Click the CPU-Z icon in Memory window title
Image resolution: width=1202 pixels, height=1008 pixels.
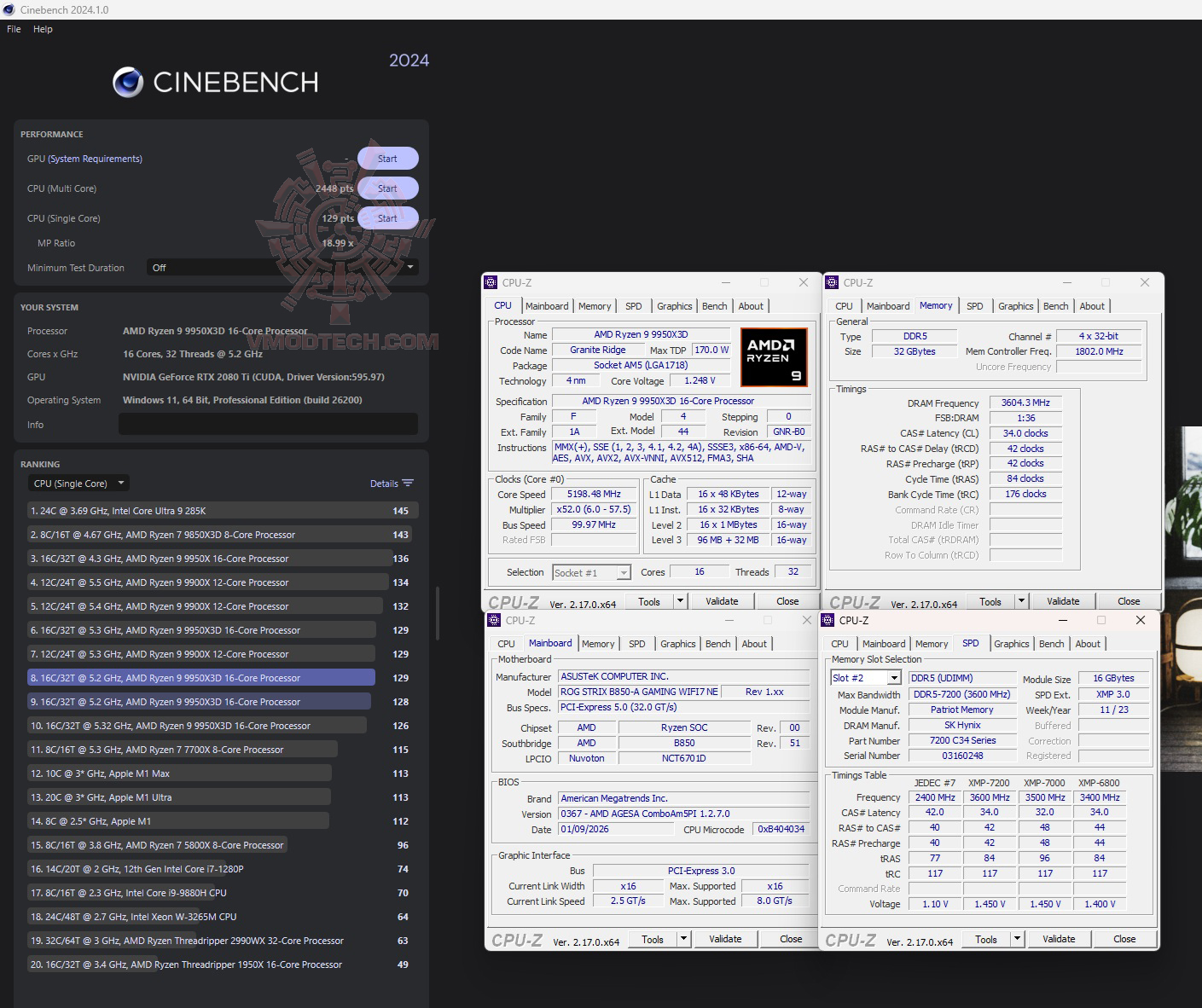coord(832,282)
